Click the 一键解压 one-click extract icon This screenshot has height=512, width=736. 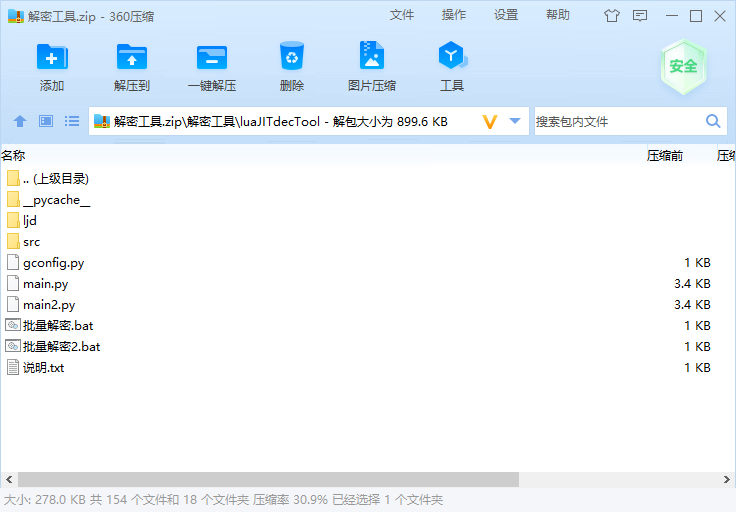pos(212,57)
